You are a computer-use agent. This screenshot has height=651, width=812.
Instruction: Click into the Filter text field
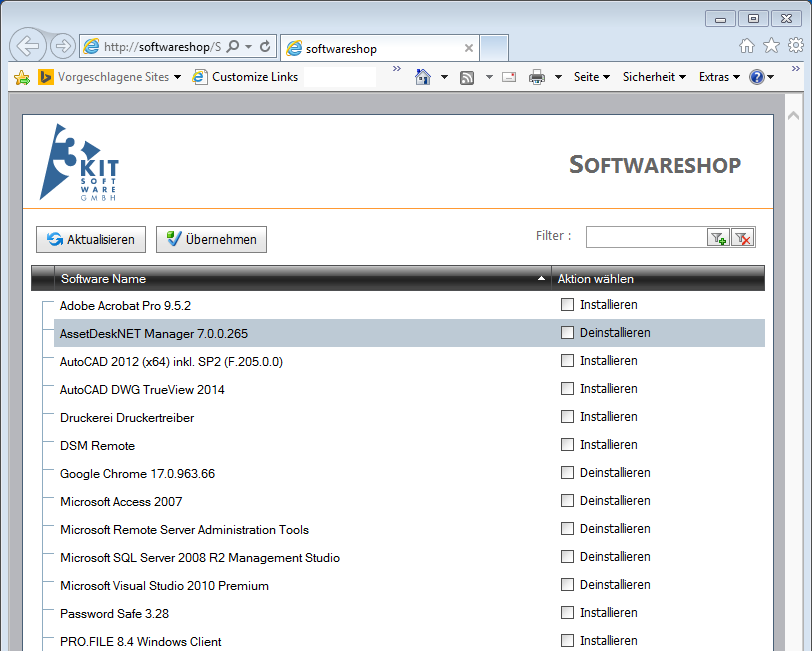646,237
